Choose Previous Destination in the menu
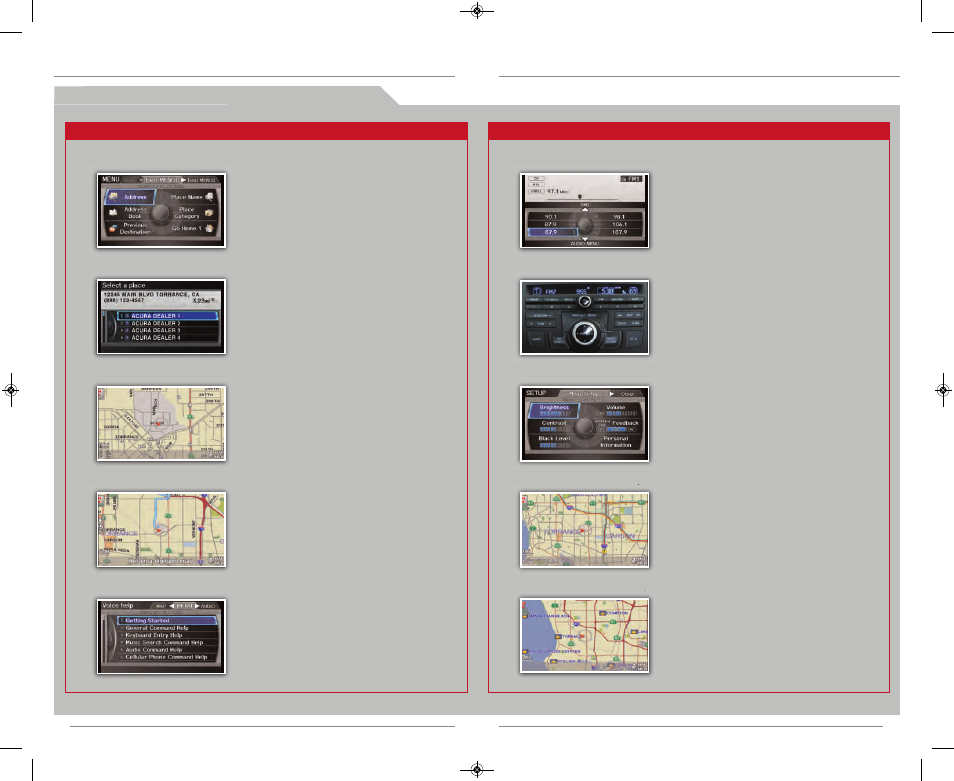This screenshot has width=954, height=781. [x=135, y=228]
